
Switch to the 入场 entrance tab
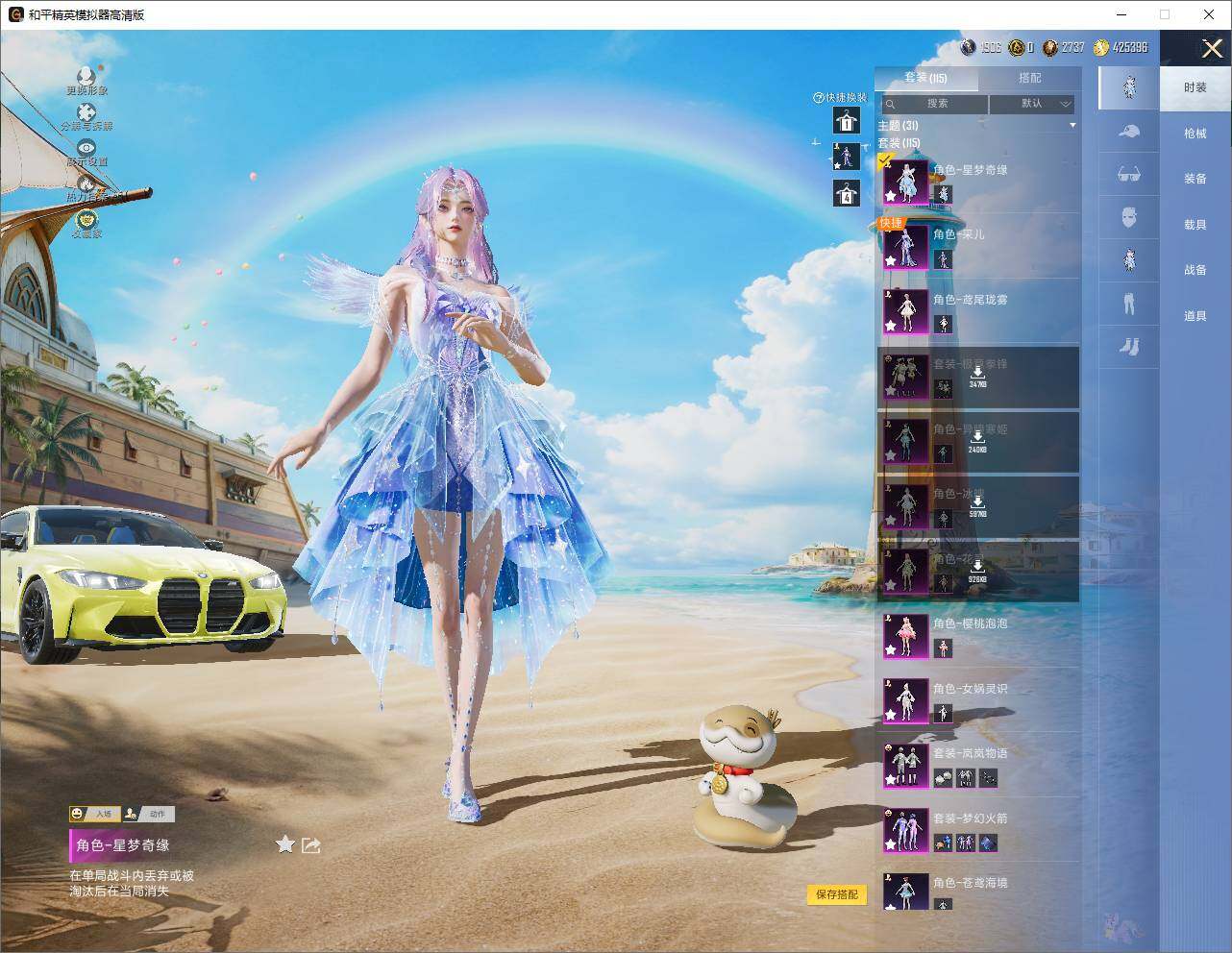(94, 814)
